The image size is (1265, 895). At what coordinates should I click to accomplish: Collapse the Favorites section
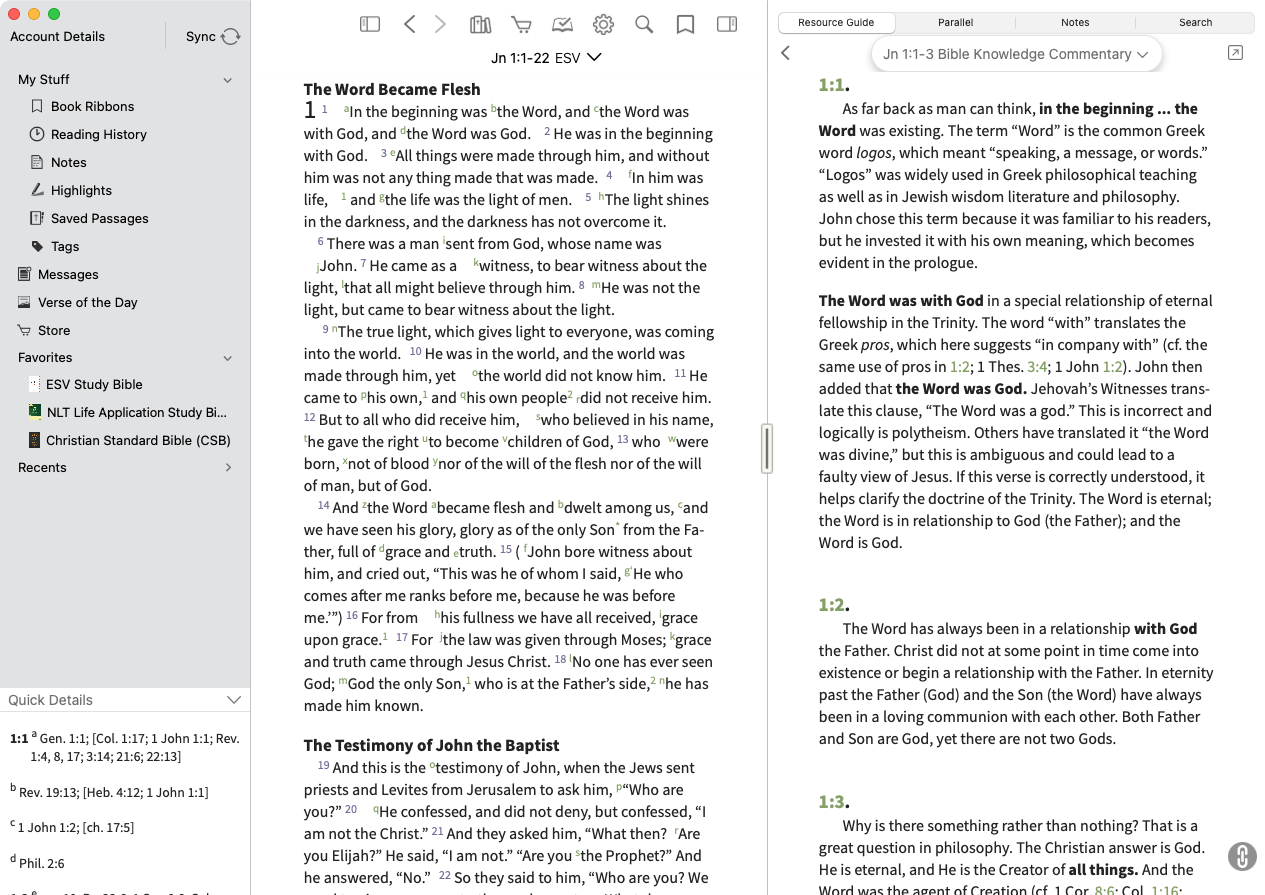tap(227, 358)
